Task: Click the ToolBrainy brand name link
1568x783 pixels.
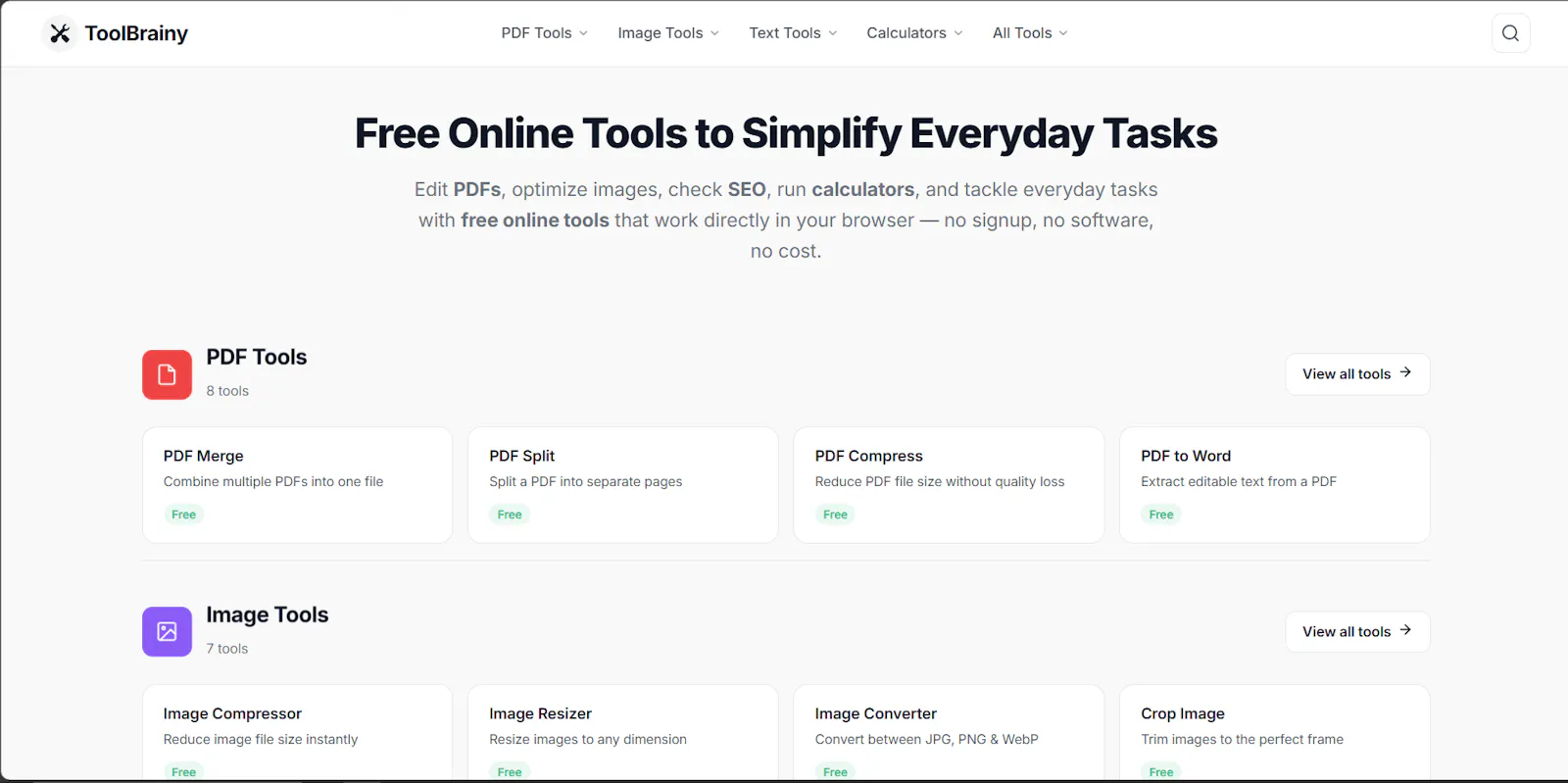Action: 136,33
